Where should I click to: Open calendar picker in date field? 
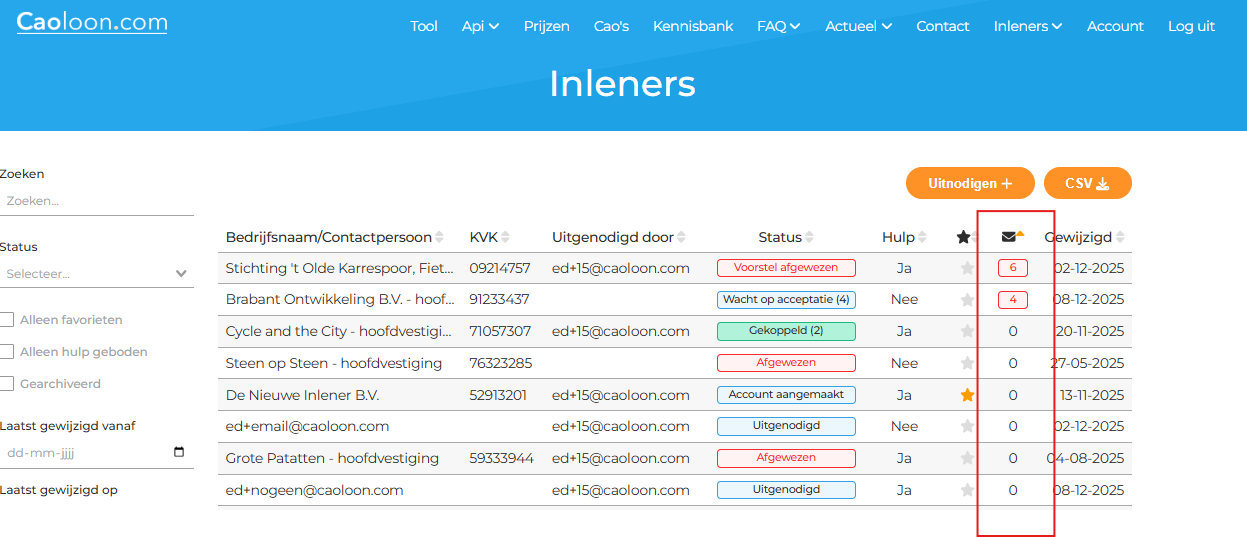point(179,452)
